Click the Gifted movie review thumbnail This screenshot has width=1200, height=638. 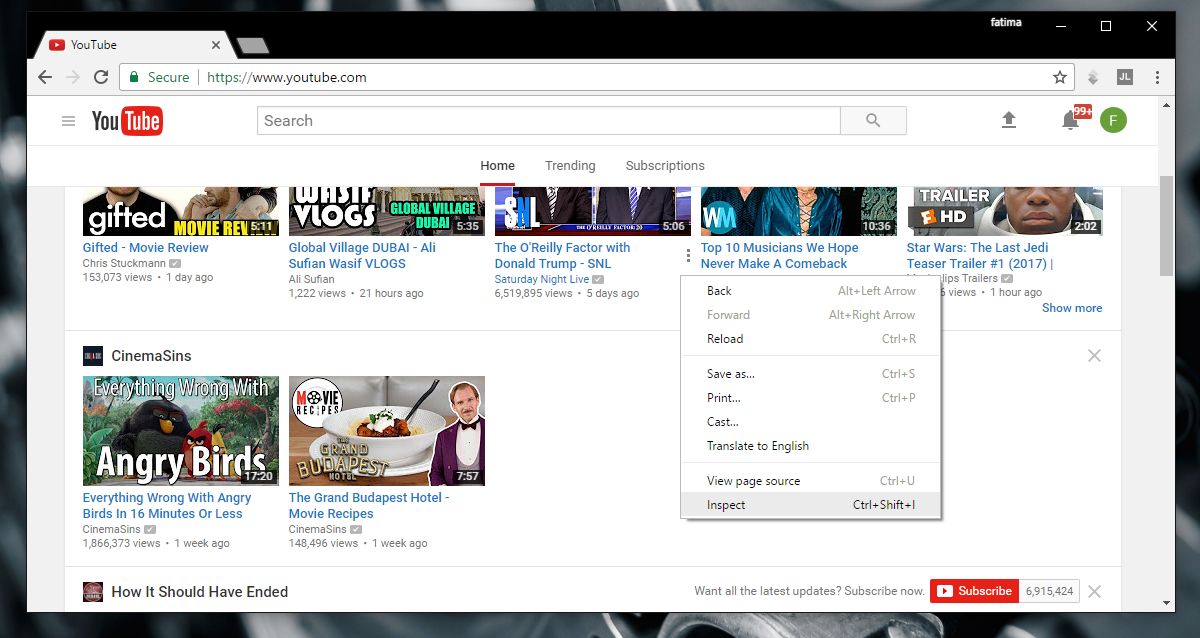(x=181, y=211)
